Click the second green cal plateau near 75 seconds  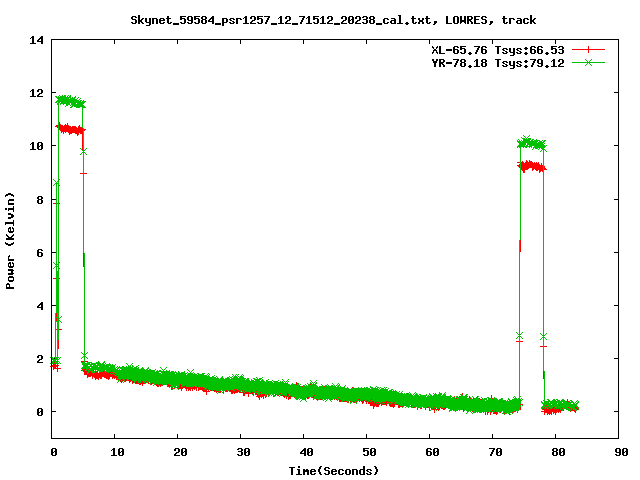click(531, 143)
